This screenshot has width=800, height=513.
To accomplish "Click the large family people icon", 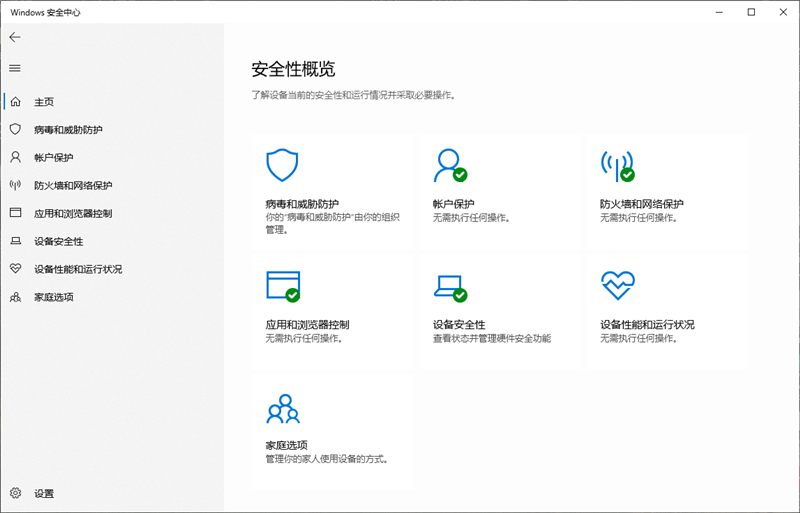I will point(283,408).
